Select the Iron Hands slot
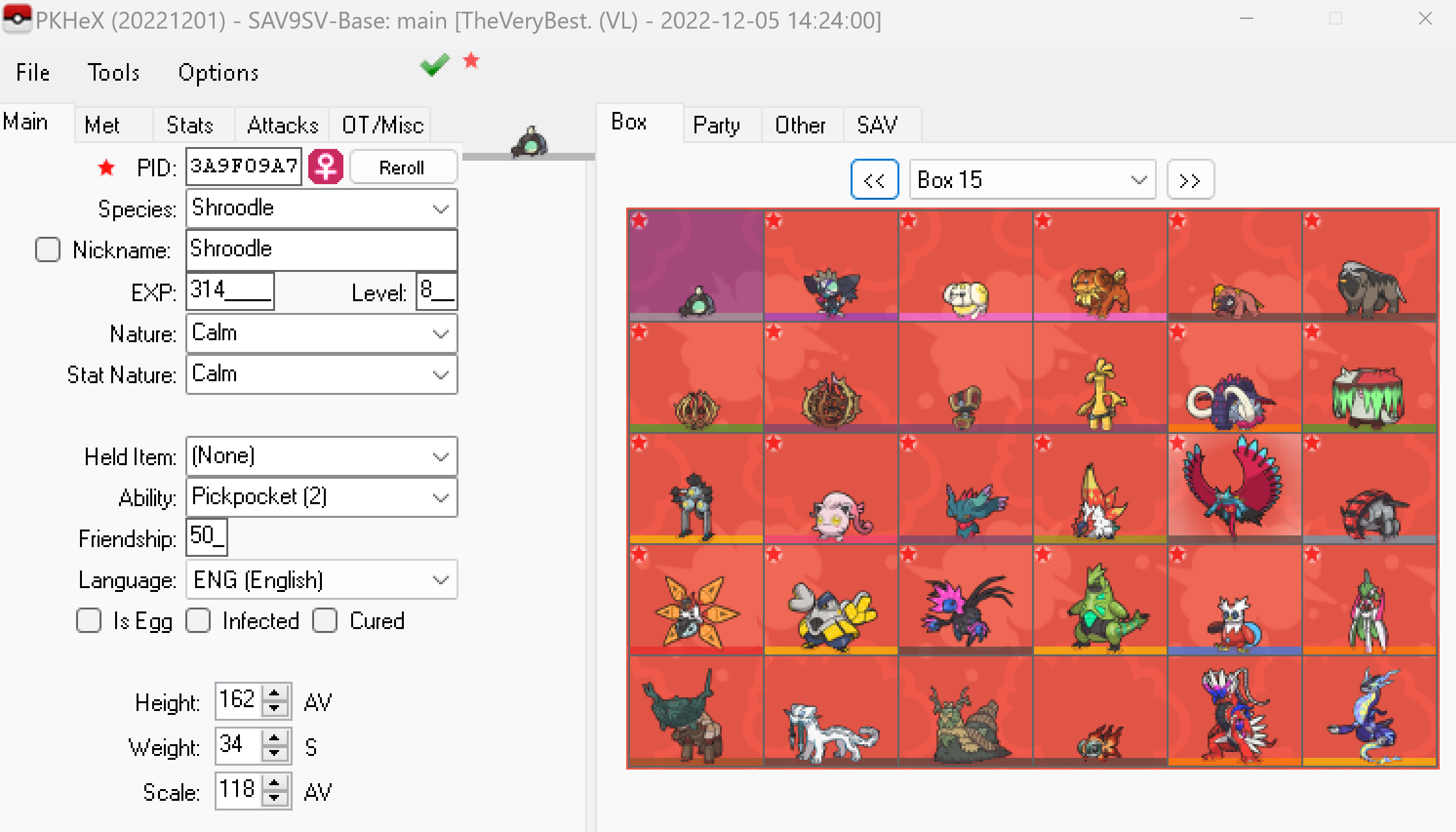This screenshot has height=832, width=1456. [x=830, y=600]
